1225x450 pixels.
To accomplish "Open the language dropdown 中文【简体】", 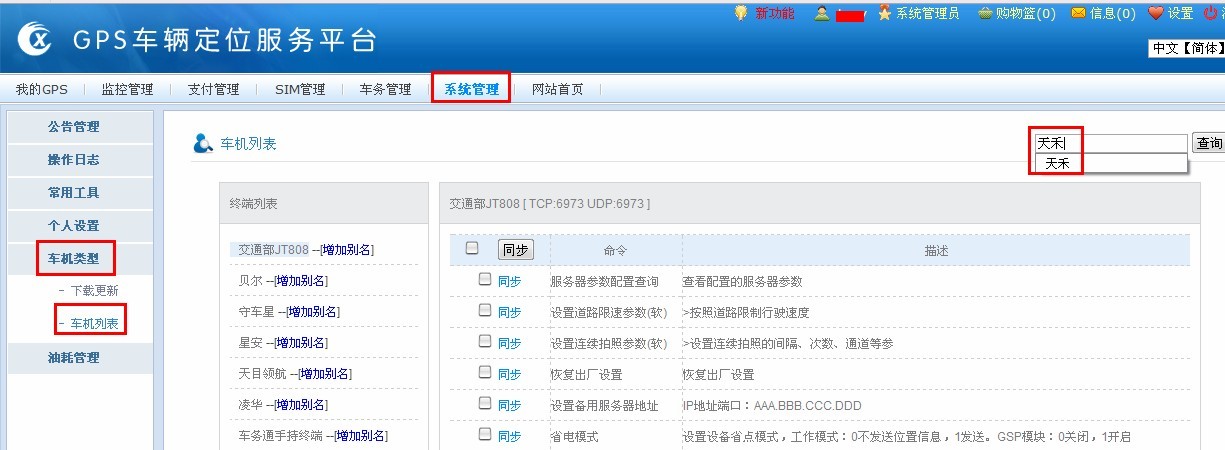I will click(1187, 48).
